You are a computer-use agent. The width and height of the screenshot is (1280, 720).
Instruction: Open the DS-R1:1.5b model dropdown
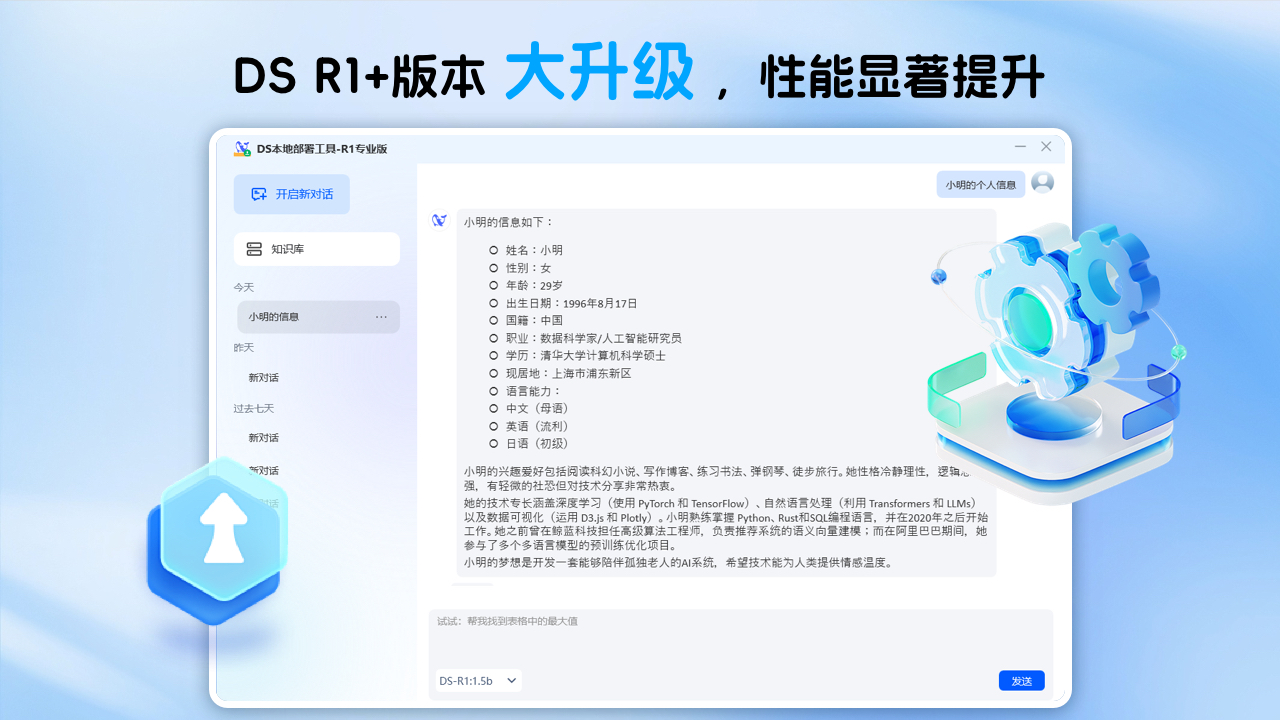(x=478, y=679)
